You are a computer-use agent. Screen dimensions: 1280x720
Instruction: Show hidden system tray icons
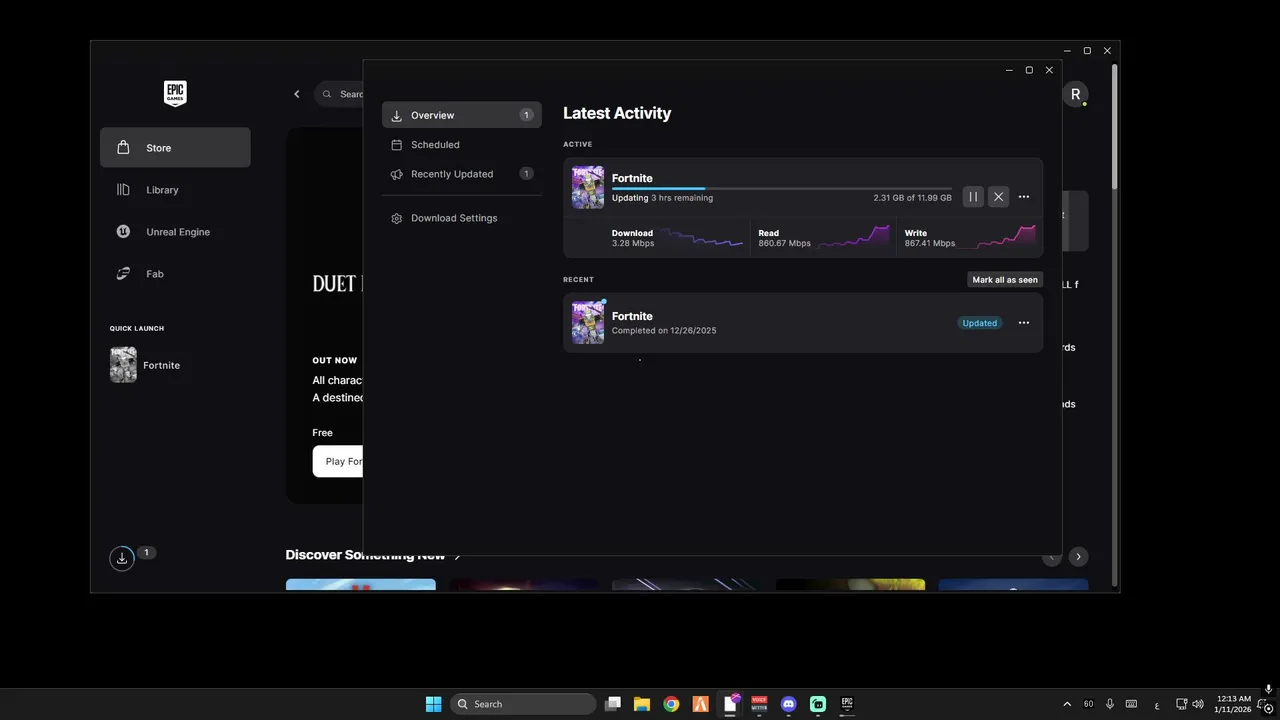click(x=1067, y=704)
